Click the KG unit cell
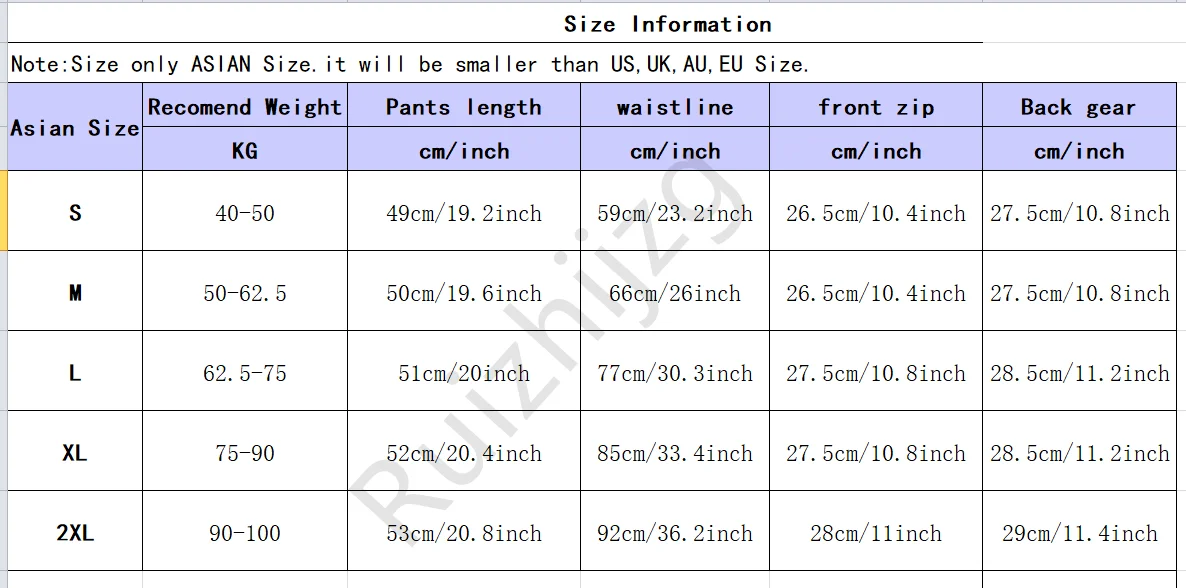Screen dimensions: 1186x588 pyautogui.click(x=245, y=151)
